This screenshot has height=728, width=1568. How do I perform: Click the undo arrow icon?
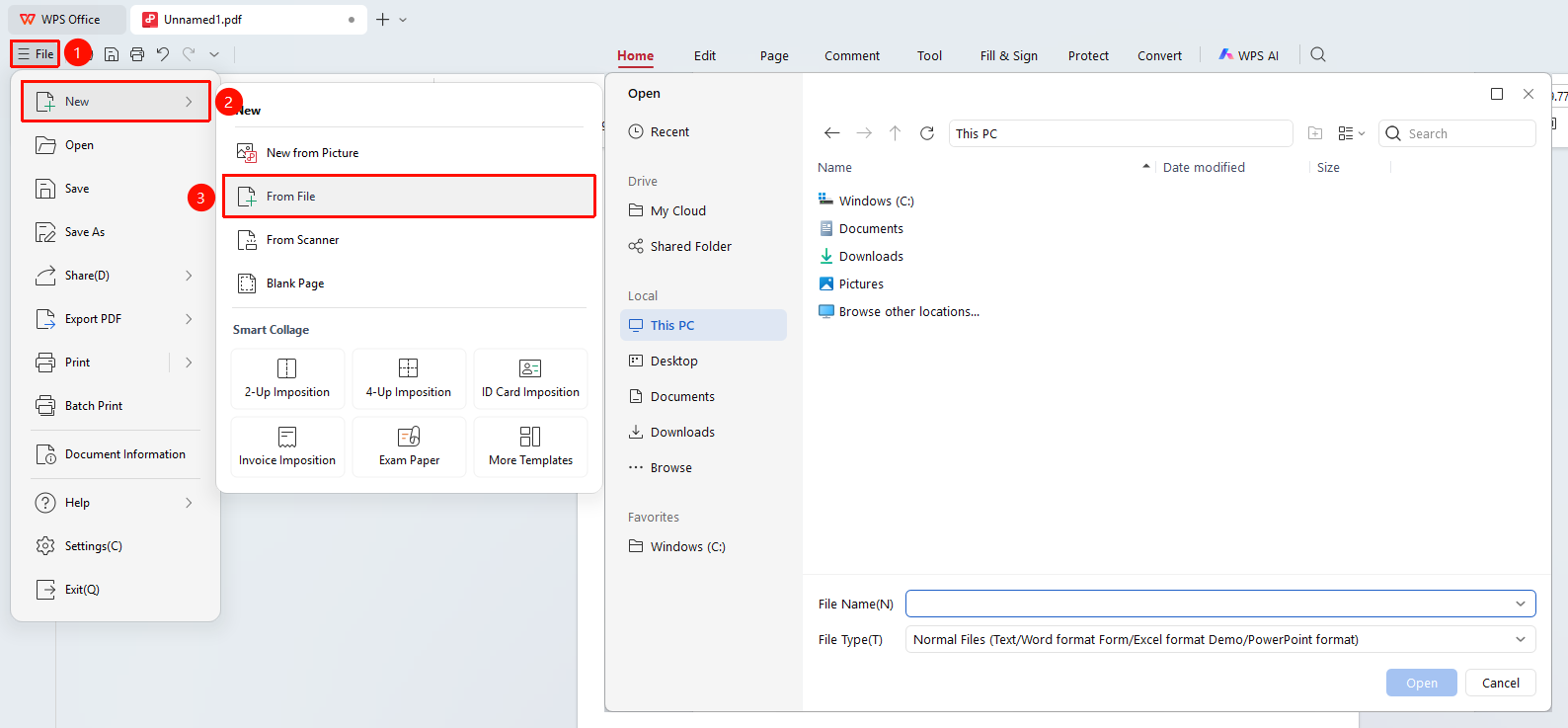163,54
